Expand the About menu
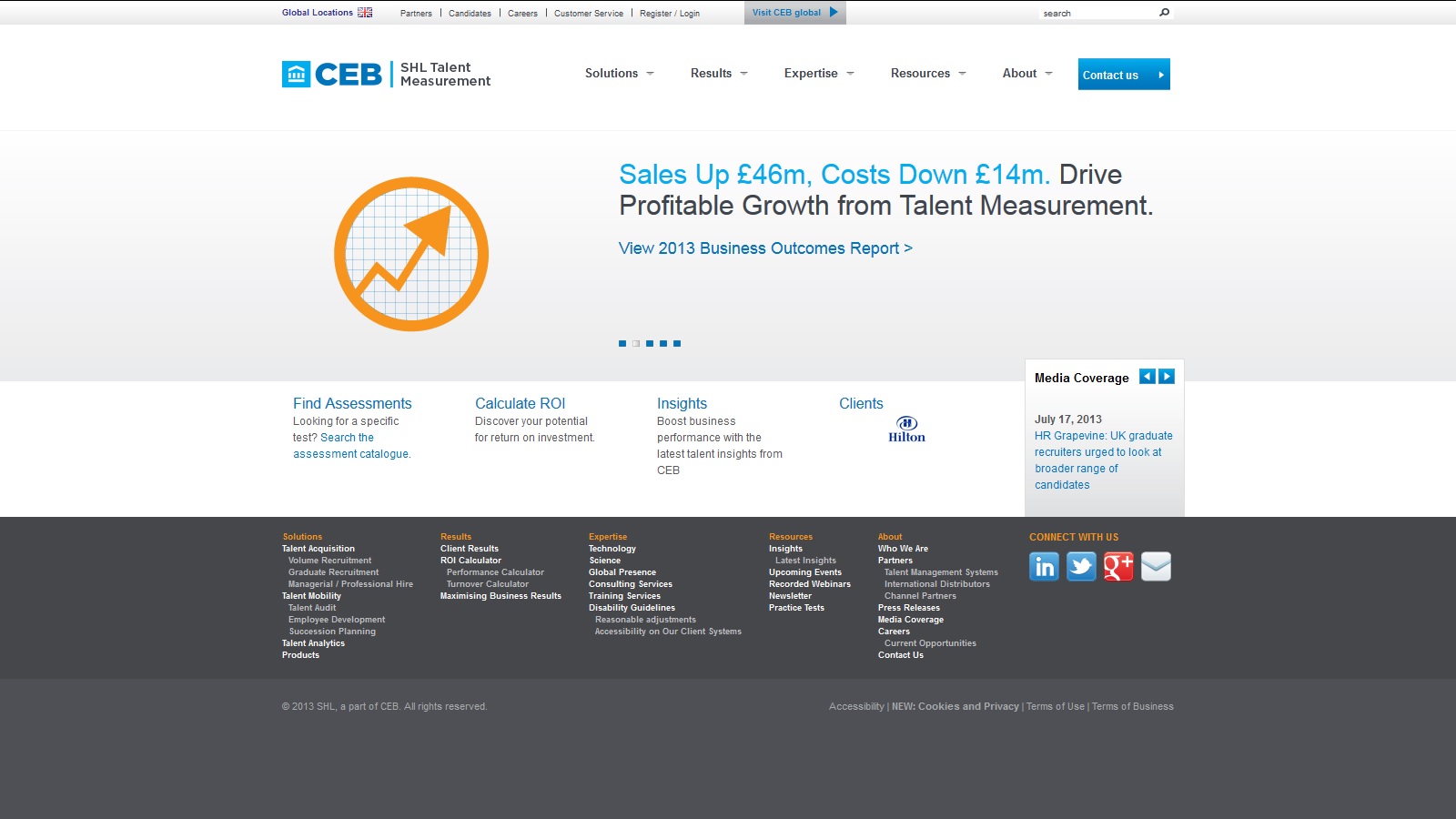1456x819 pixels. tap(1027, 74)
